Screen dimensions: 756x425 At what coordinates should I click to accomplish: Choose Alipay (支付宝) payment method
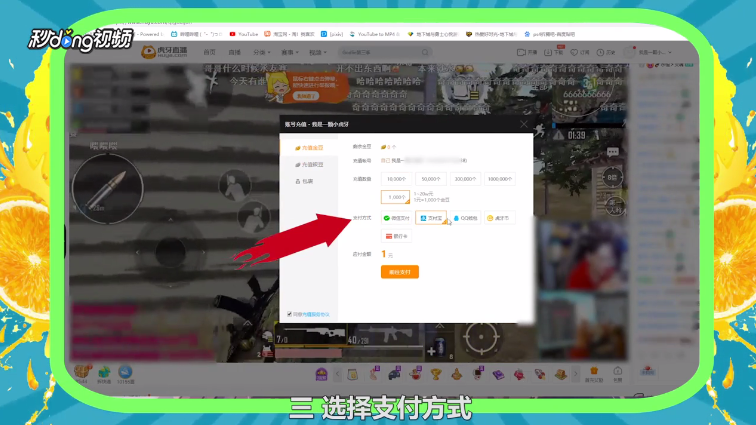[x=431, y=218]
